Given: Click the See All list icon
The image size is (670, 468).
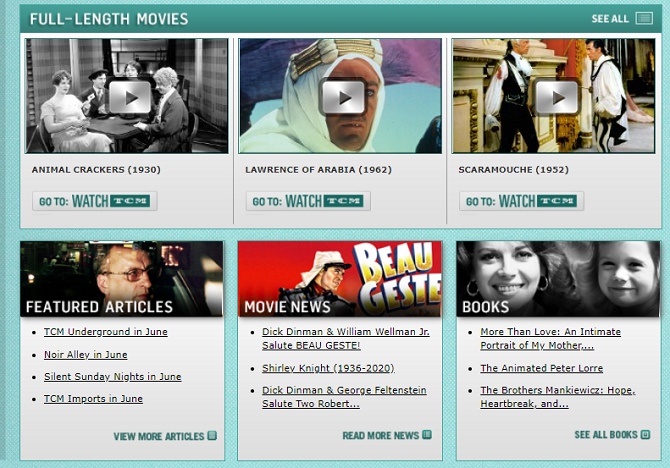Looking at the screenshot, I should pyautogui.click(x=644, y=18).
